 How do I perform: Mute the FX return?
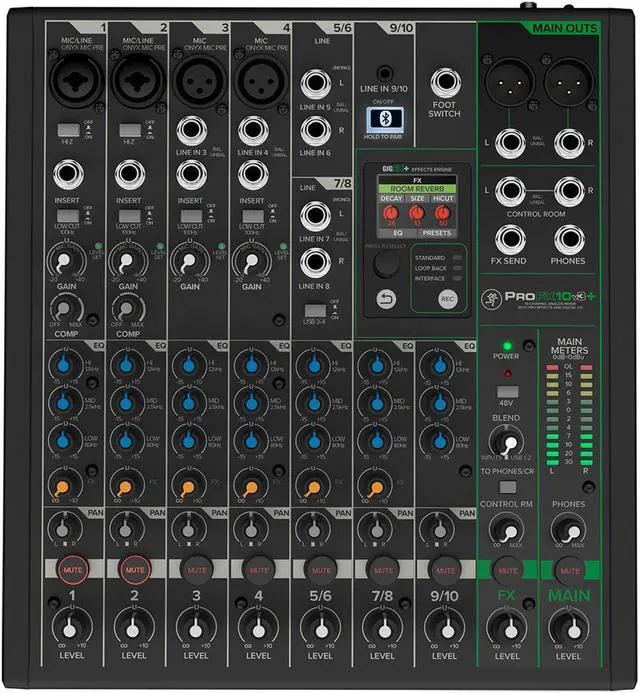[x=507, y=571]
